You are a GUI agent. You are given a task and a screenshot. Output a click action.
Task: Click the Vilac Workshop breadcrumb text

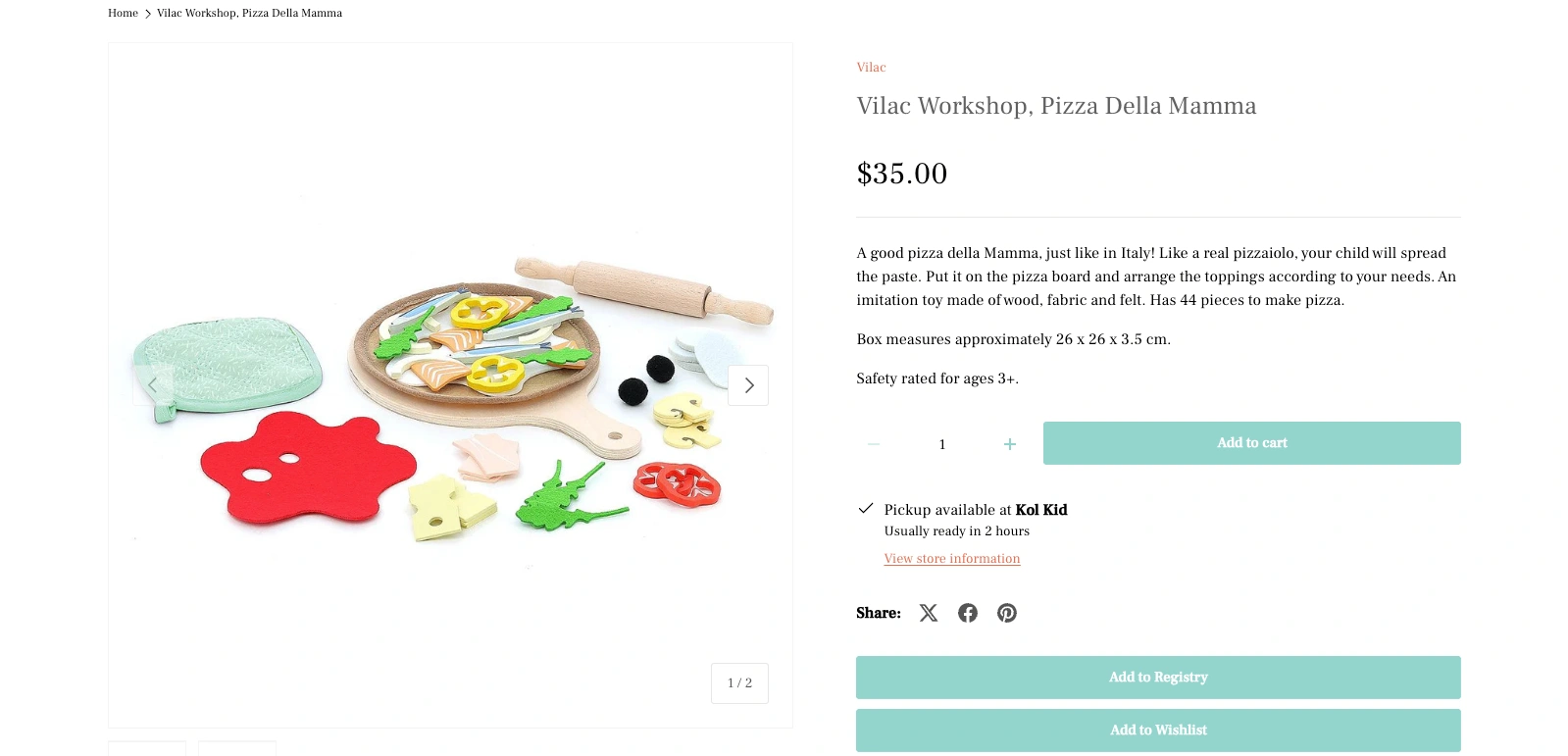tap(249, 14)
